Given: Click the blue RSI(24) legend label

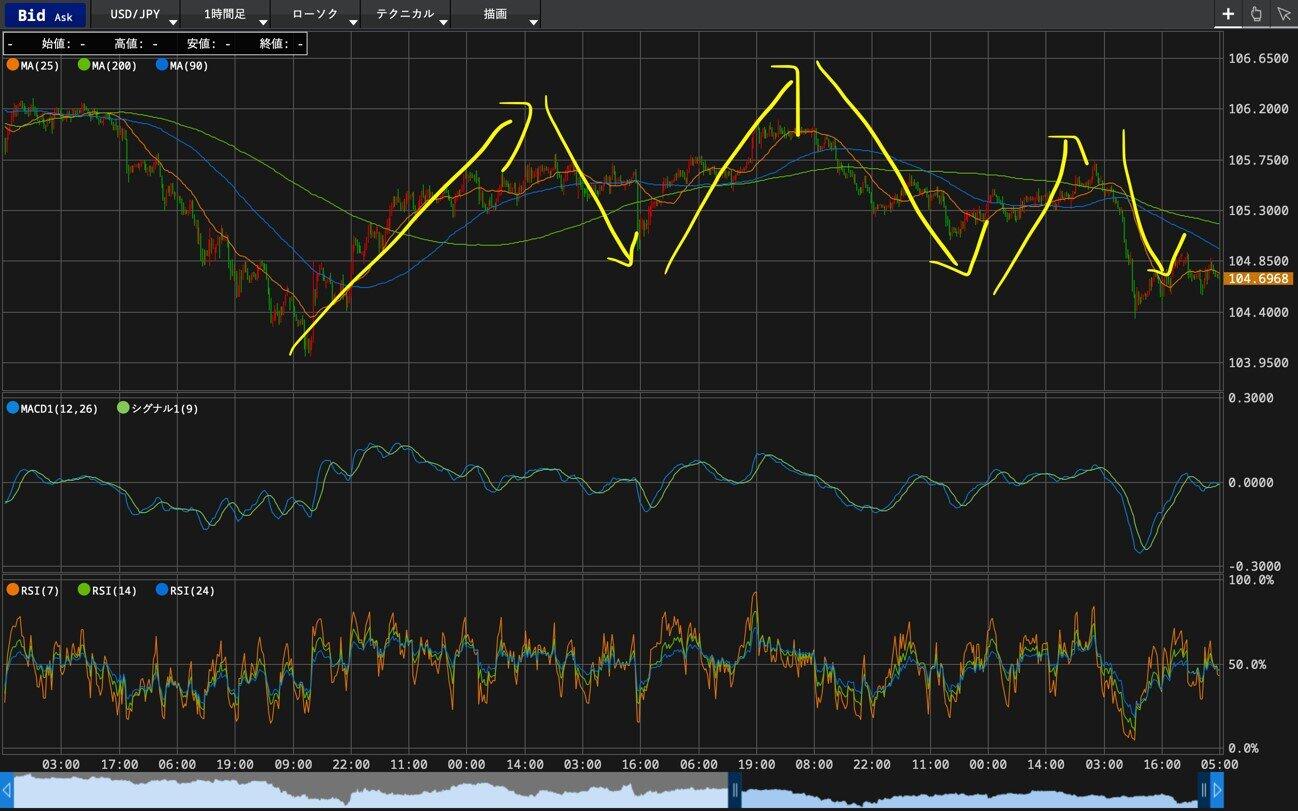Looking at the screenshot, I should [191, 590].
